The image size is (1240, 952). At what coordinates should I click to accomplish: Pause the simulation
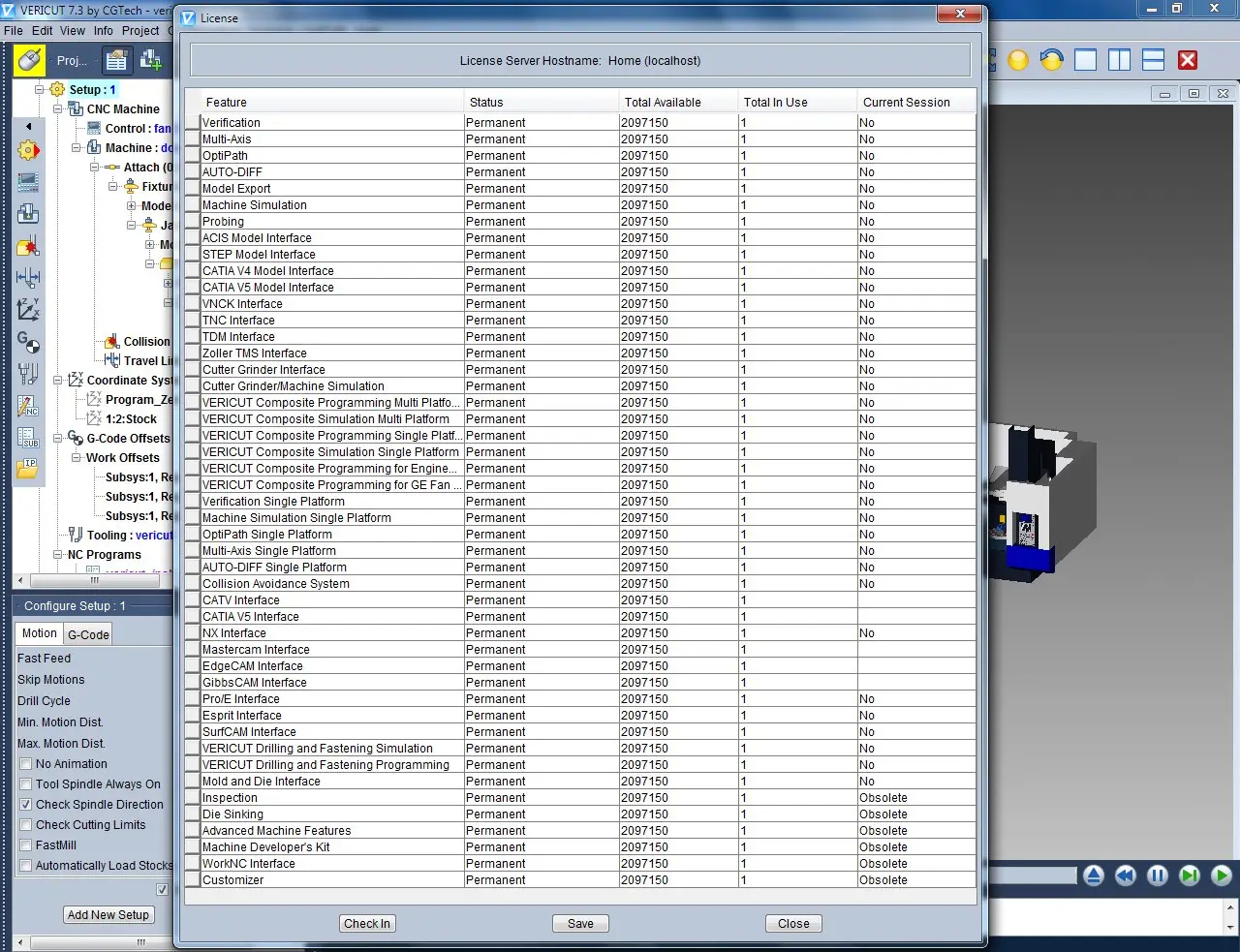[1158, 875]
